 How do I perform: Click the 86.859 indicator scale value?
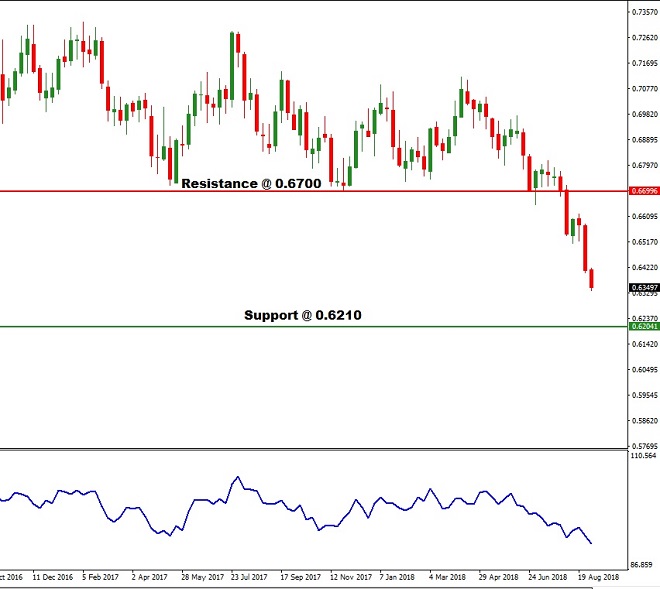[x=642, y=565]
